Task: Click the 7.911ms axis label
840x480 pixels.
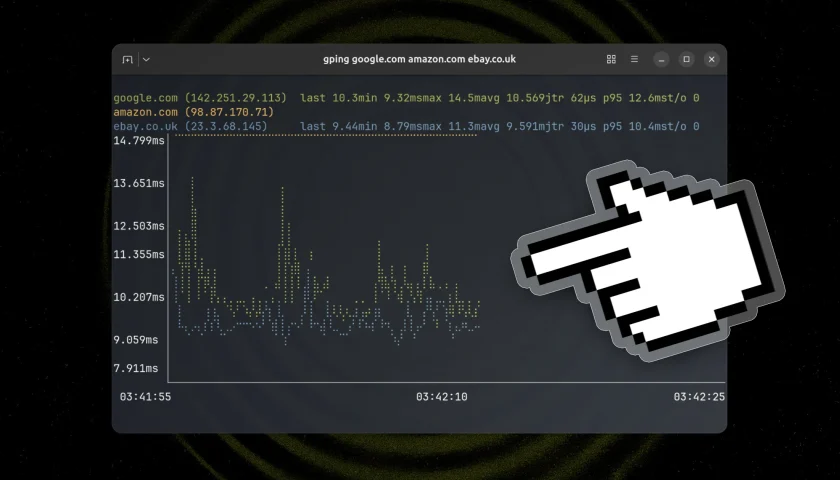Action: (136, 369)
